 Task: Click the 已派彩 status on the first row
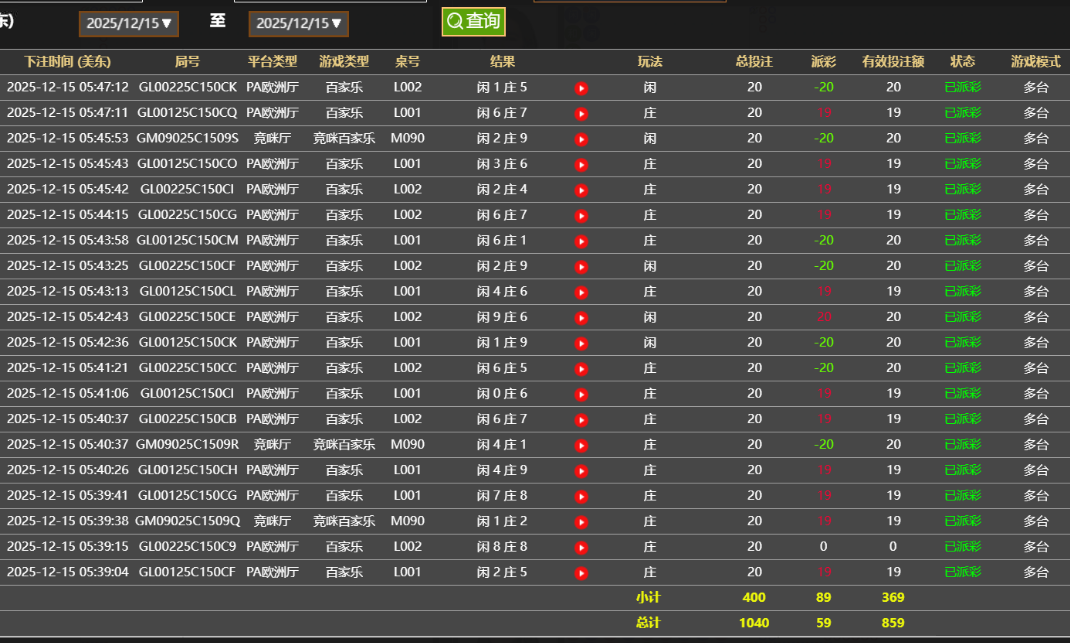coord(962,87)
